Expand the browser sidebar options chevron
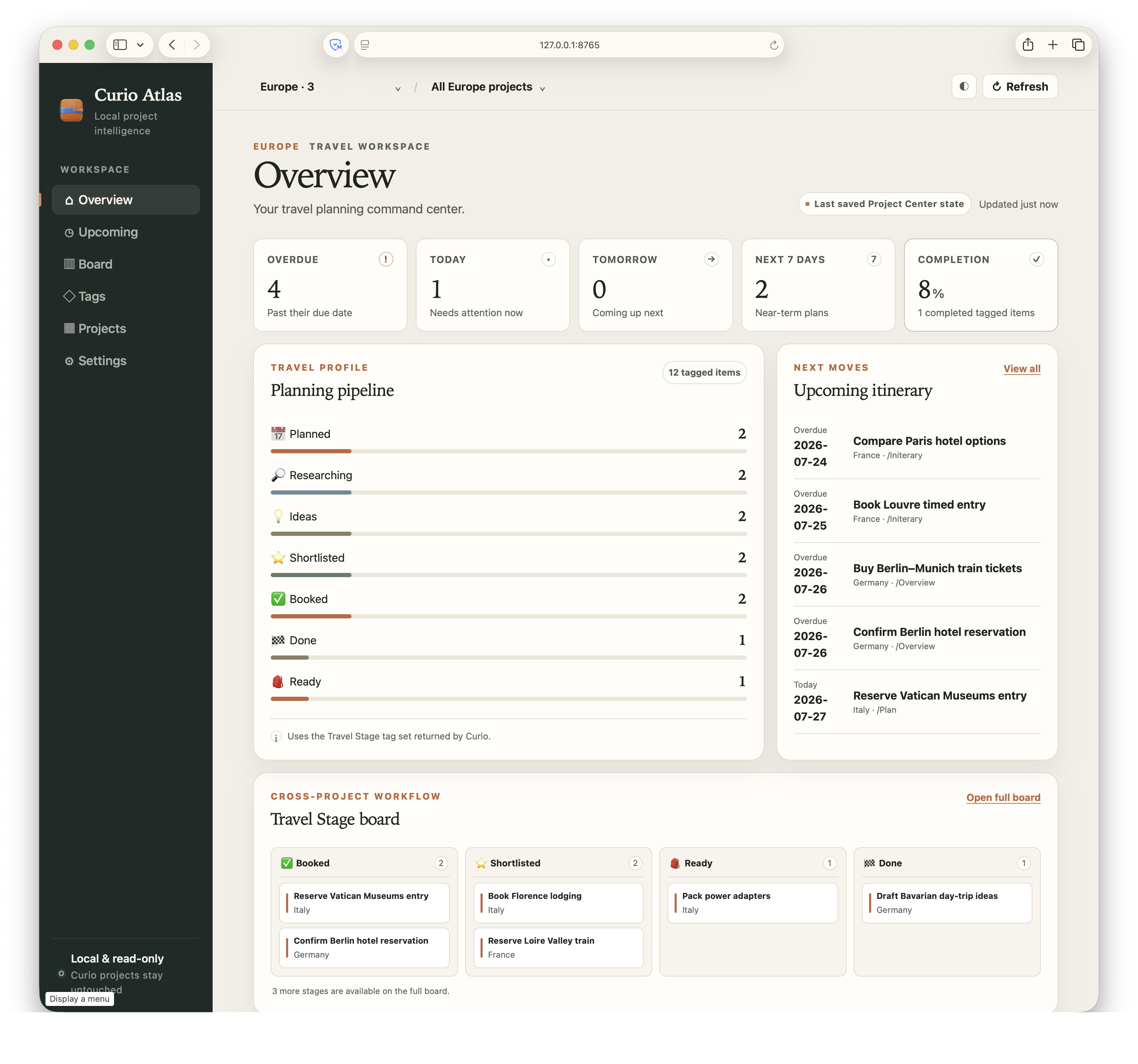The height and width of the screenshot is (1064, 1138). click(x=140, y=45)
